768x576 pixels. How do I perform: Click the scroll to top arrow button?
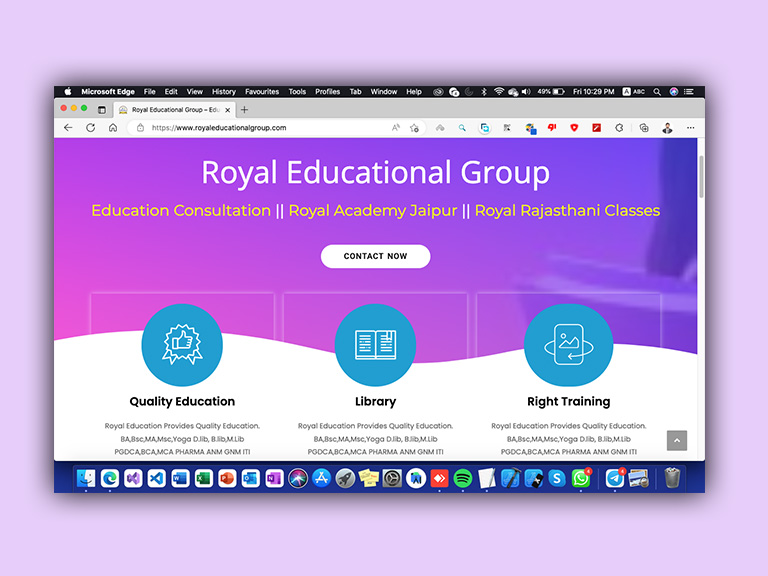tap(677, 440)
